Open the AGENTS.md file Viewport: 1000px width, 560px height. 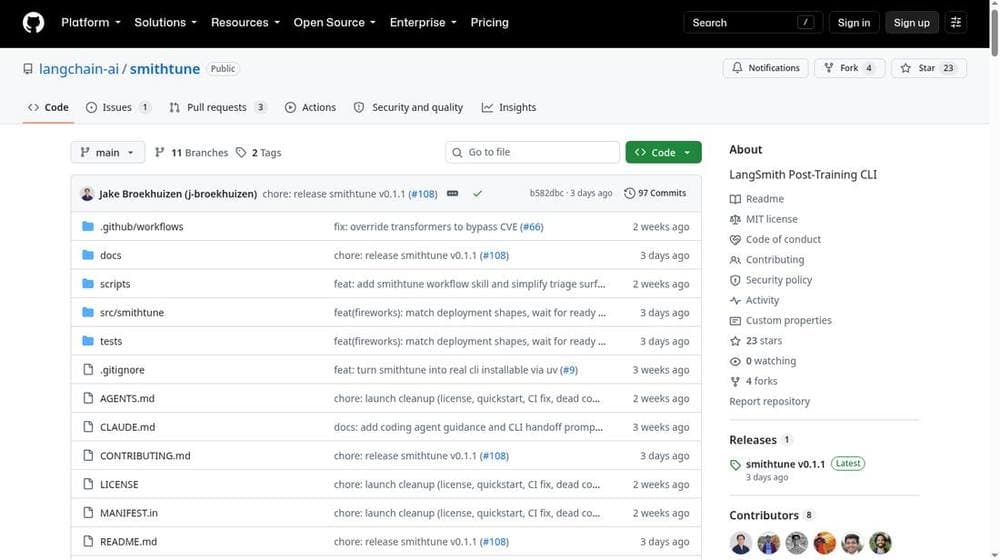[127, 398]
